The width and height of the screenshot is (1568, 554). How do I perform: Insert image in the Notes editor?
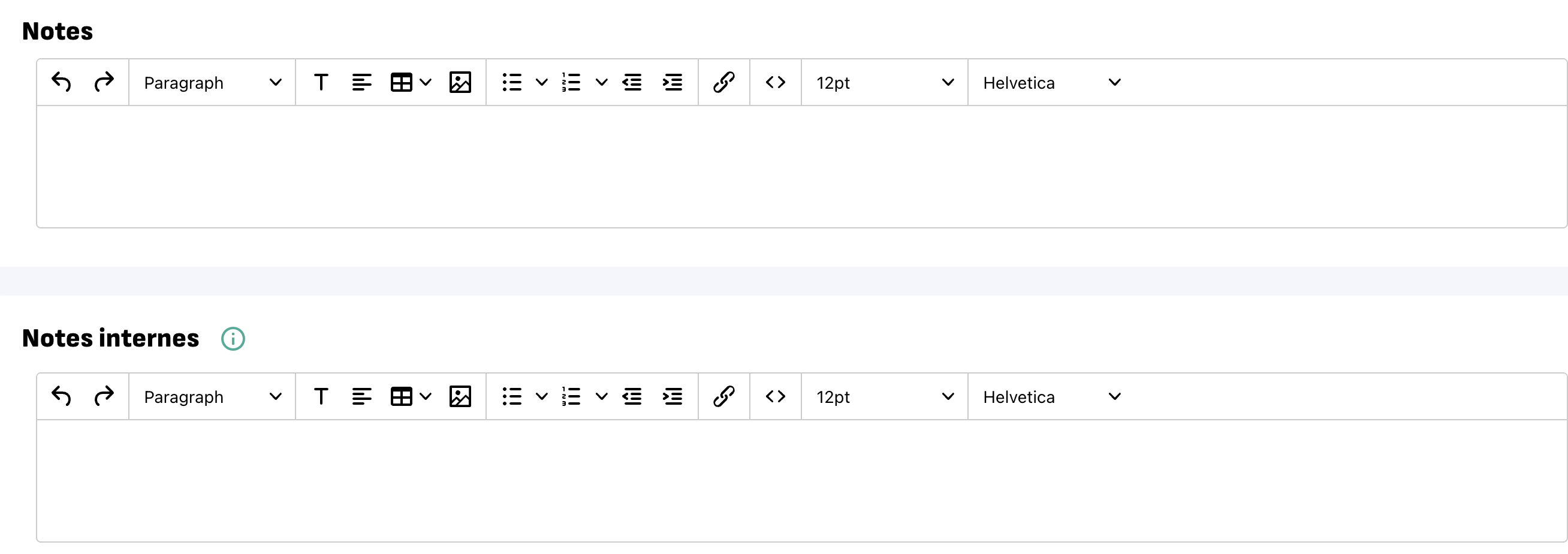pos(460,82)
